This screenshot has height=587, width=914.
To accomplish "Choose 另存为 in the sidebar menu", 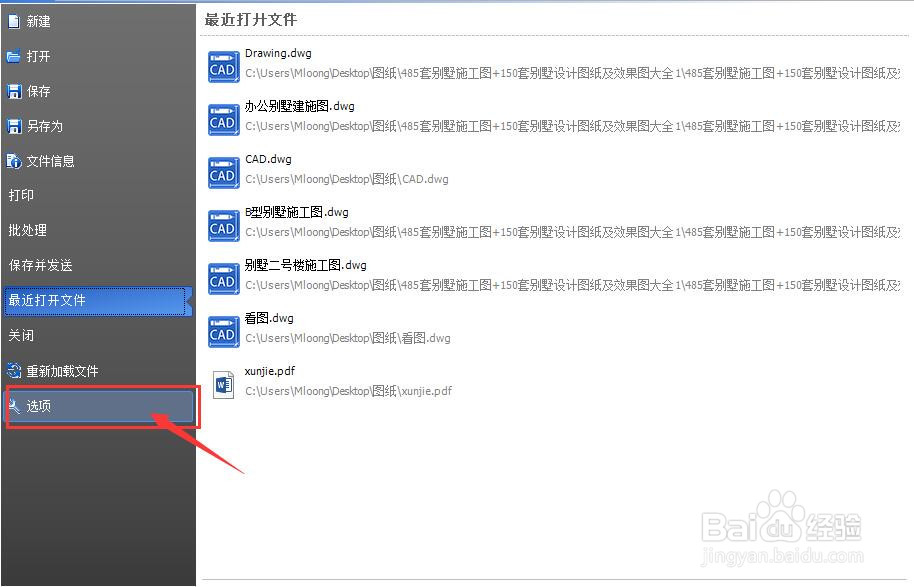I will pos(98,126).
